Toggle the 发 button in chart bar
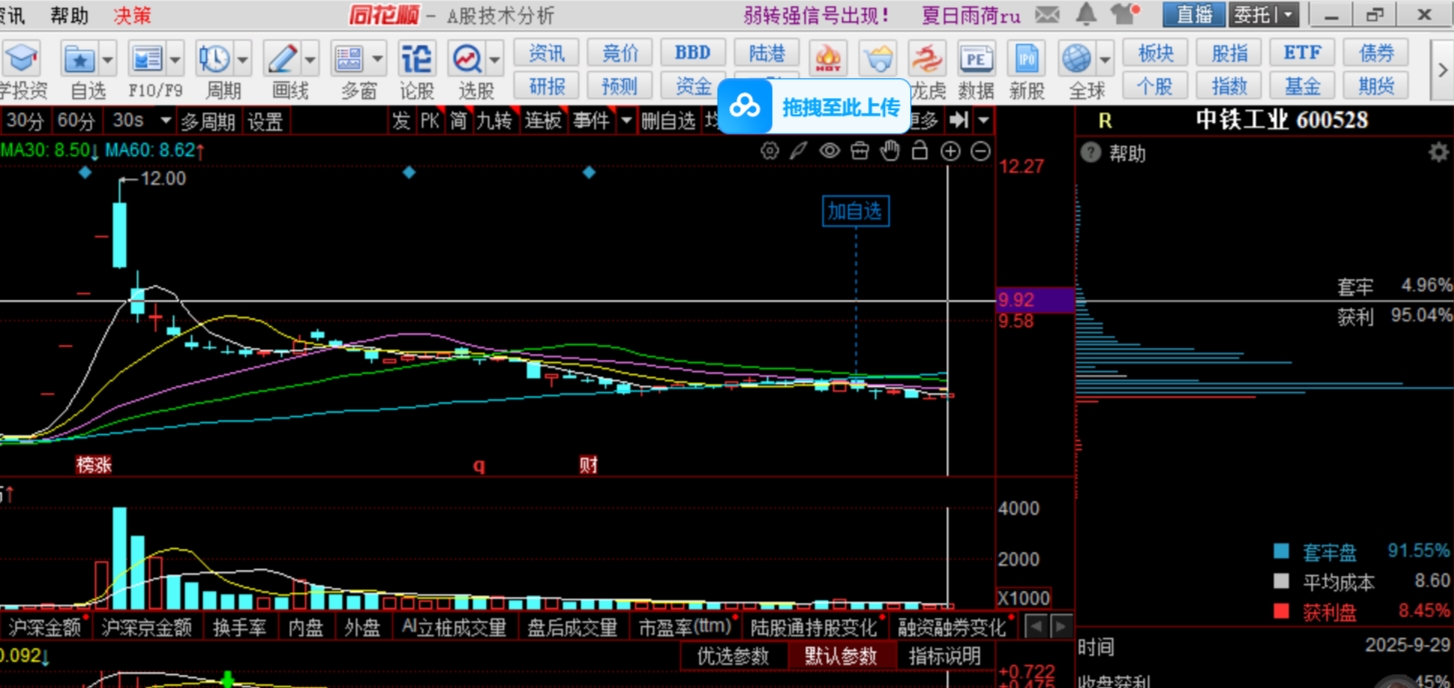The width and height of the screenshot is (1454, 688). click(x=401, y=122)
